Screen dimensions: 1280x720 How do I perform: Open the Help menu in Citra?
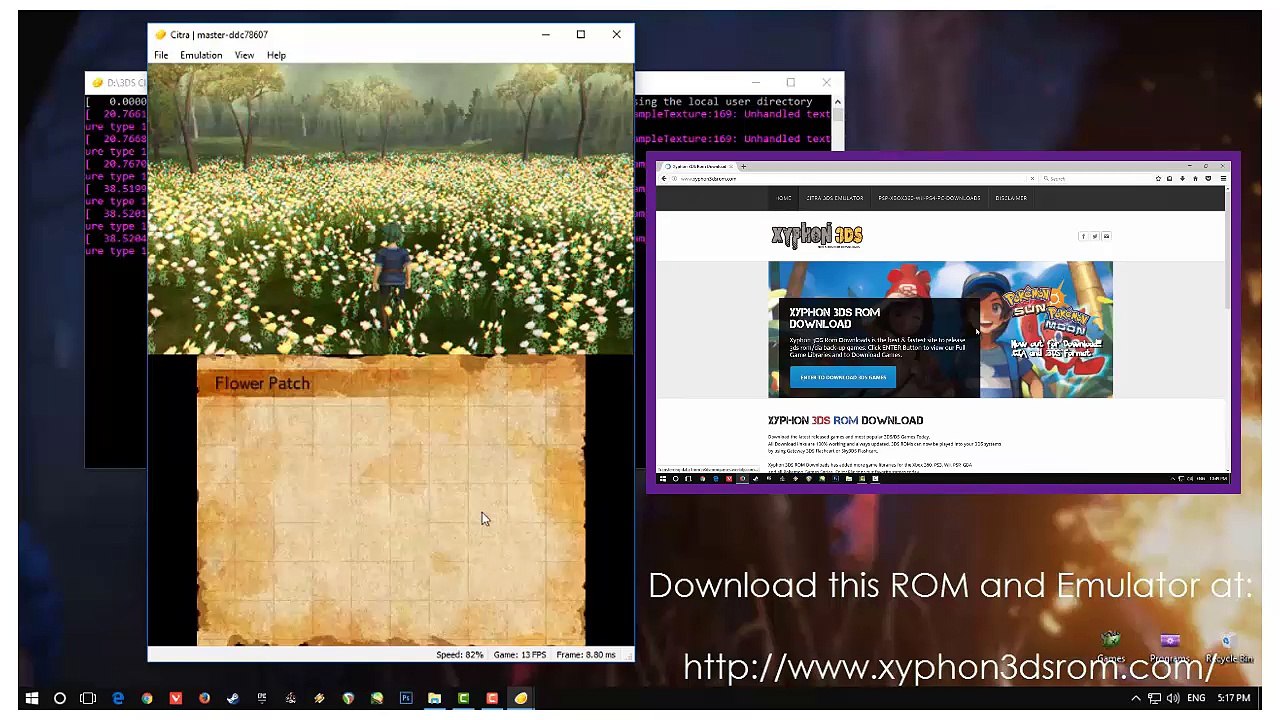pyautogui.click(x=276, y=55)
